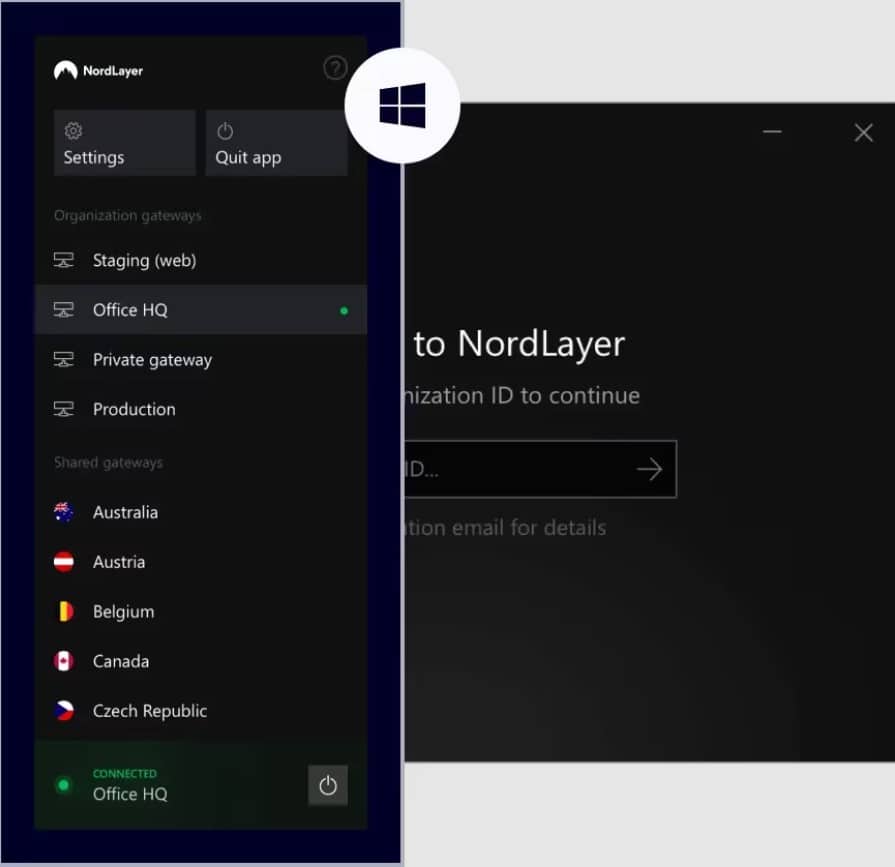Select the Staging (web) gateway
Screen dimensions: 895x867
point(201,260)
